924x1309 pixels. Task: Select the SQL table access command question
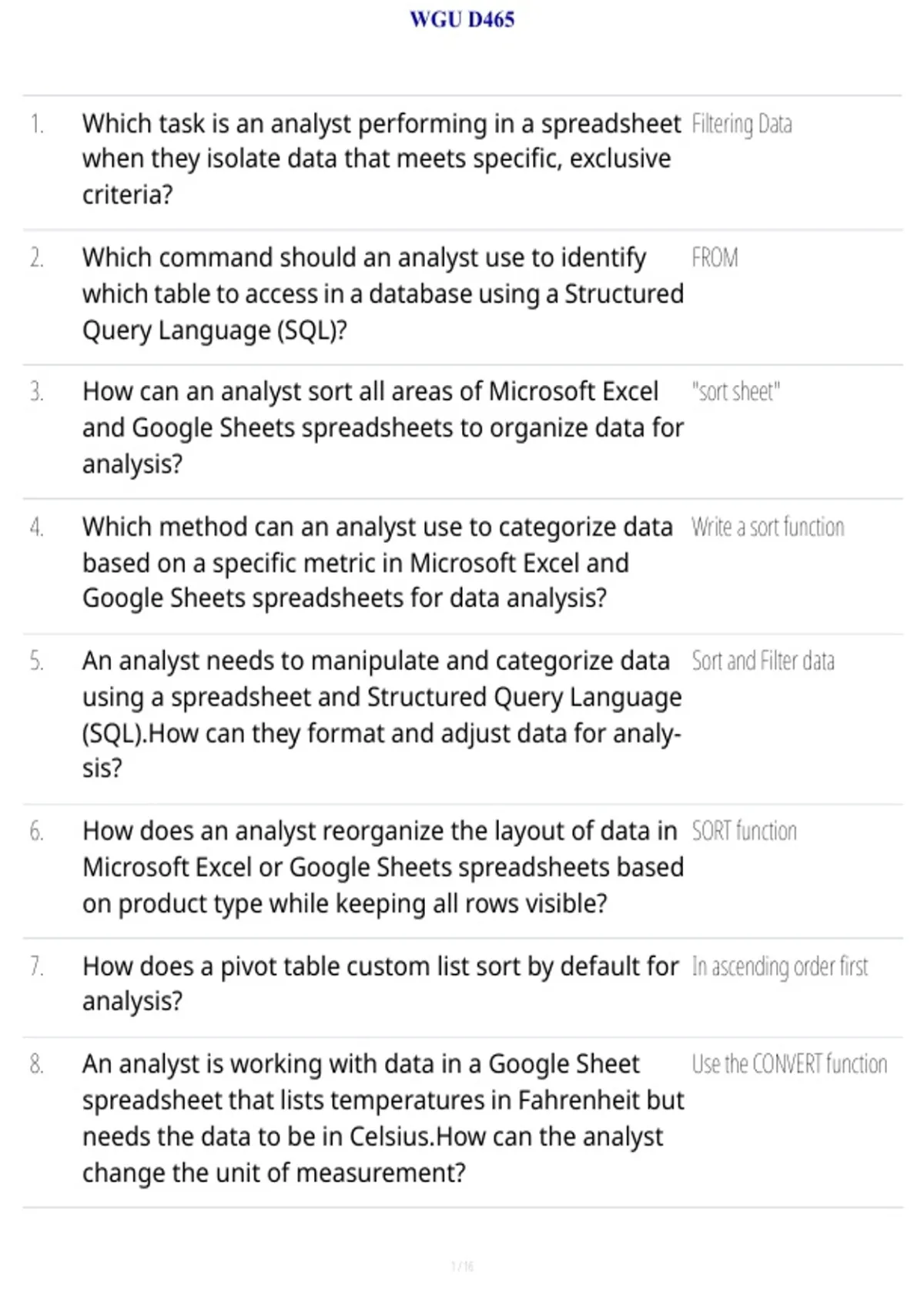click(x=383, y=293)
